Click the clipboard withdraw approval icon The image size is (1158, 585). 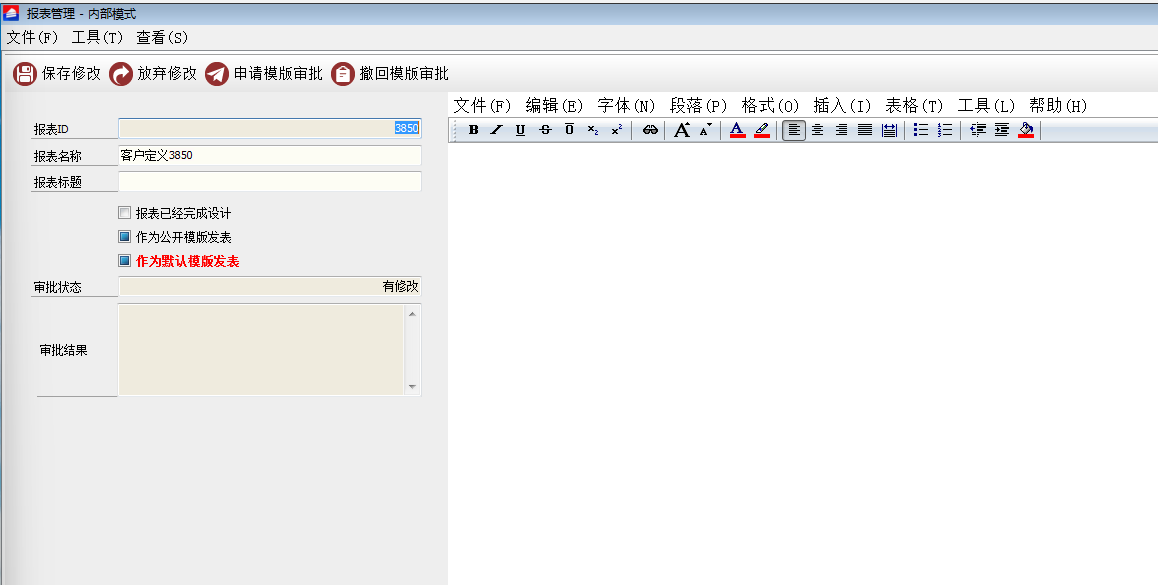click(x=343, y=74)
